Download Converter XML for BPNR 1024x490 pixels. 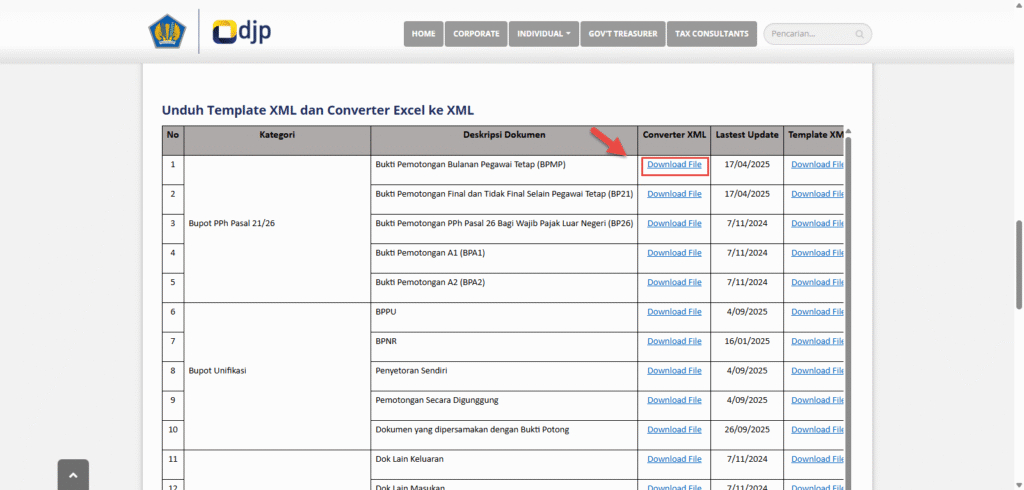click(x=674, y=341)
